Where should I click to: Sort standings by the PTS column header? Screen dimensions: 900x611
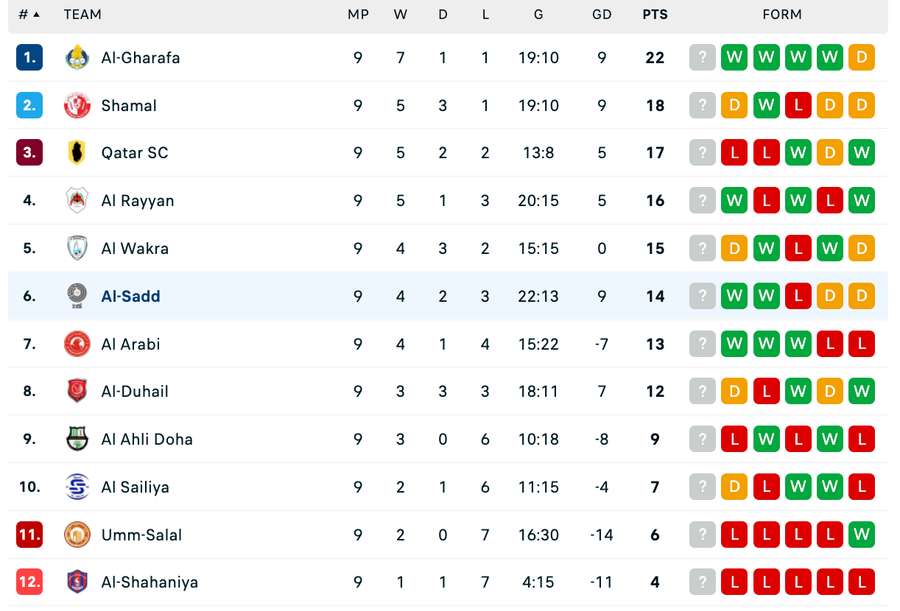[655, 15]
